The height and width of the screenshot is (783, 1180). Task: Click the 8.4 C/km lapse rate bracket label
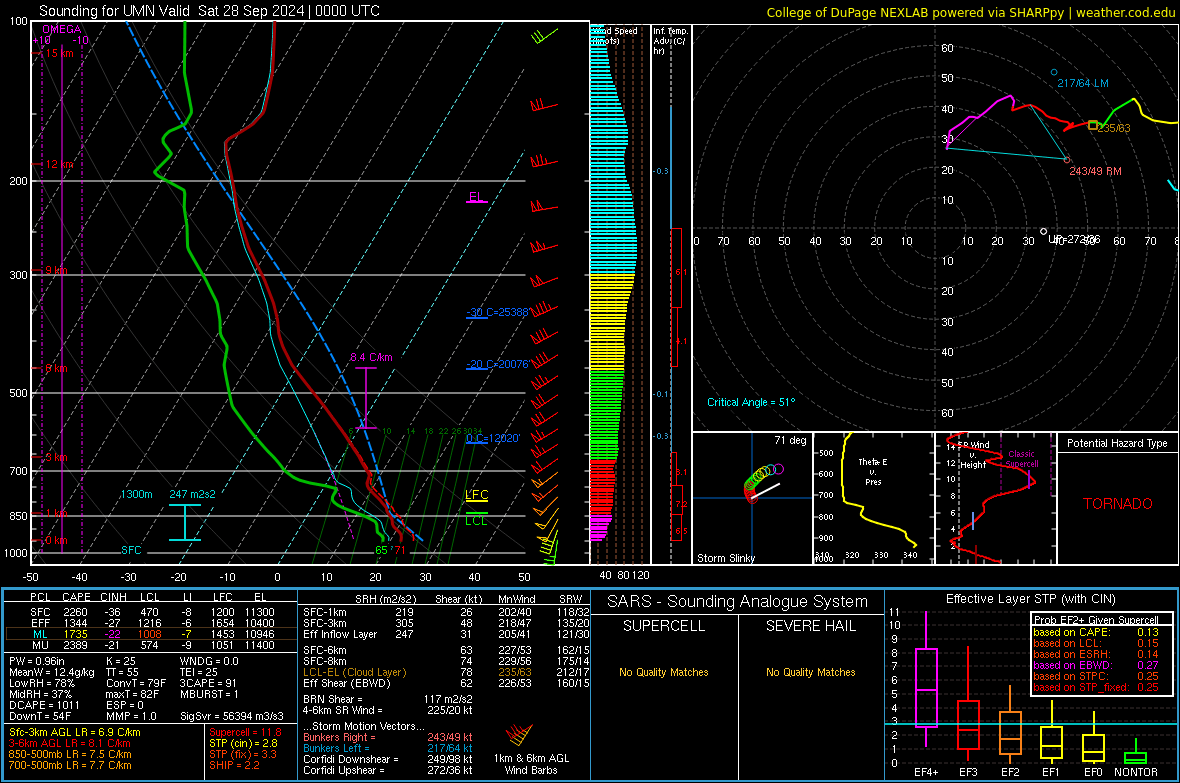pyautogui.click(x=371, y=357)
